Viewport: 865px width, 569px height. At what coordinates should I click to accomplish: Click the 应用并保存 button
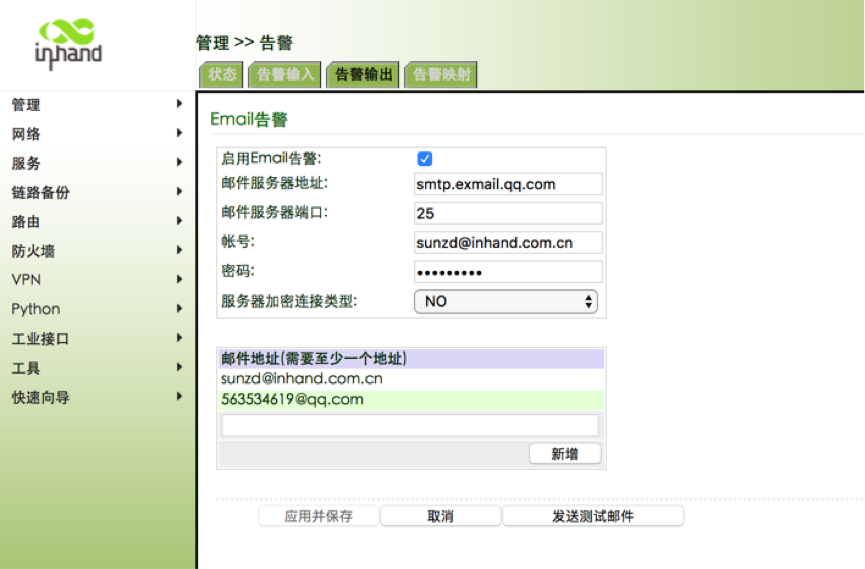pyautogui.click(x=318, y=516)
